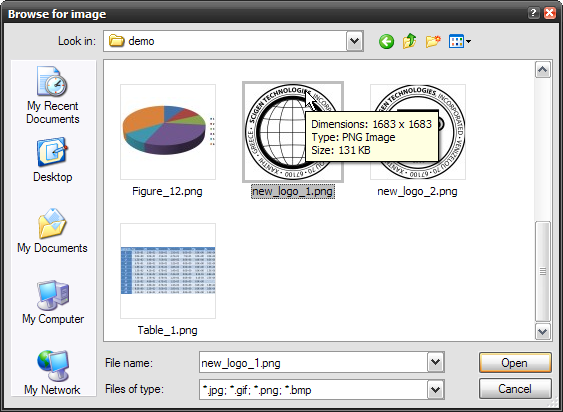Create a new folder

(x=433, y=41)
